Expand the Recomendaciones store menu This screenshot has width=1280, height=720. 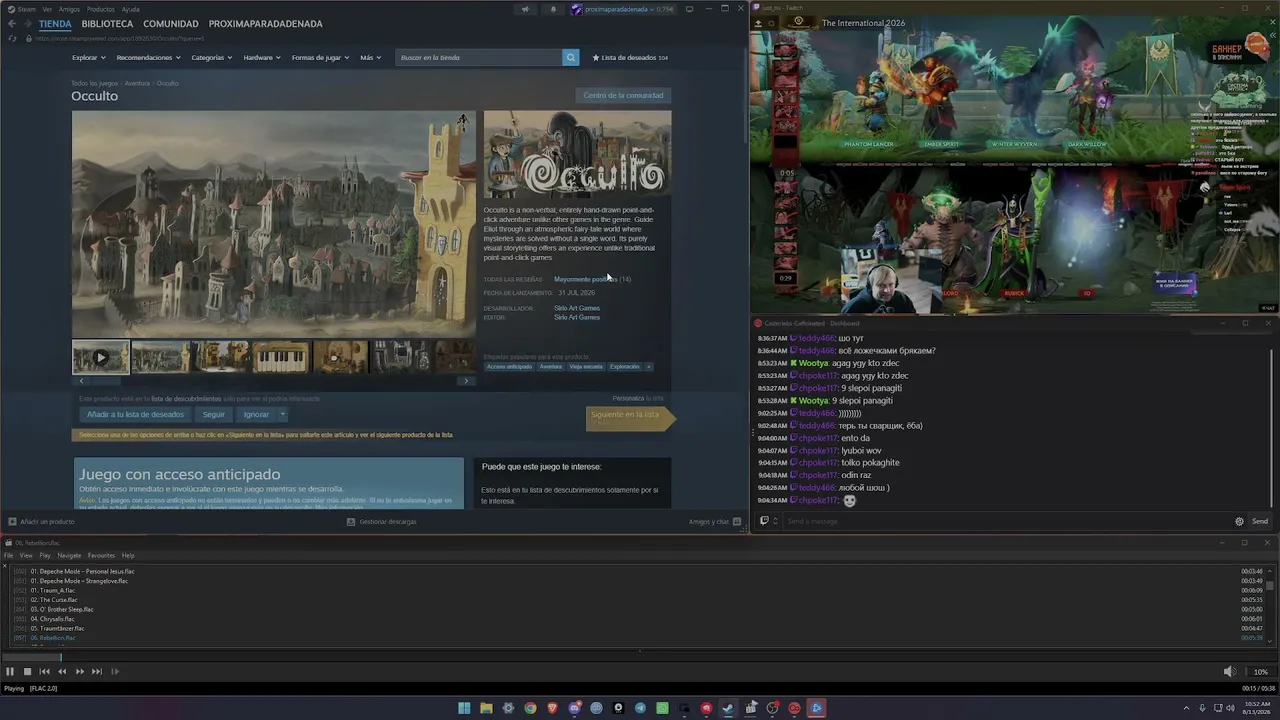(148, 58)
